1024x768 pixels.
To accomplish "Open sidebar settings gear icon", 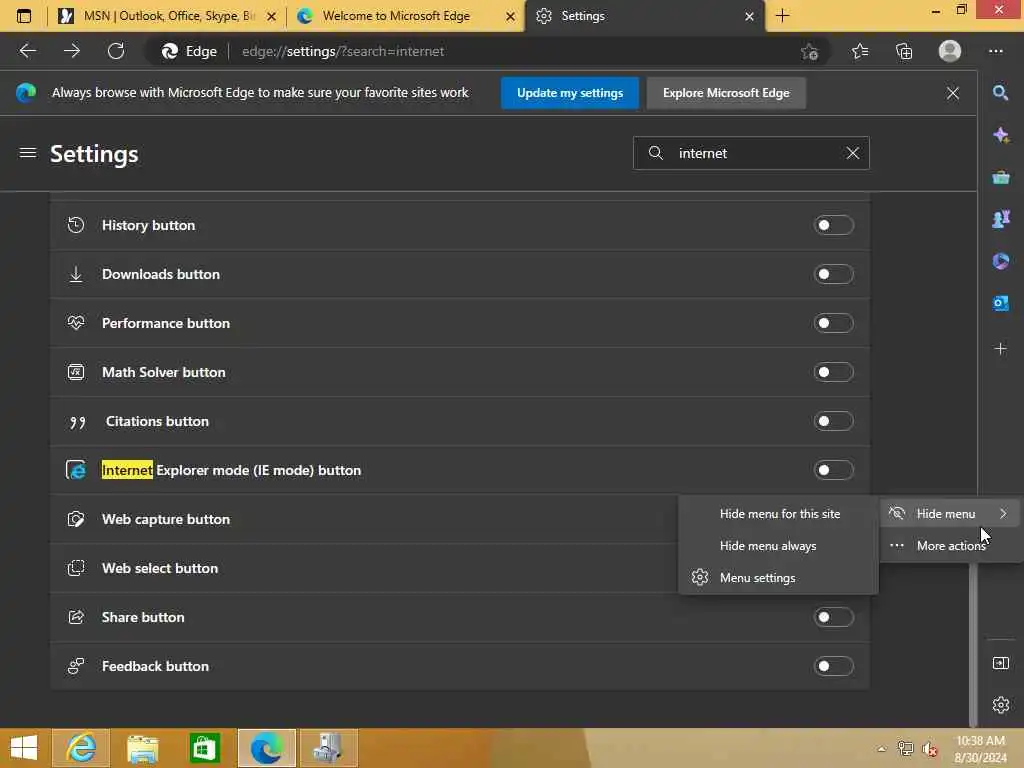I will pos(1000,705).
